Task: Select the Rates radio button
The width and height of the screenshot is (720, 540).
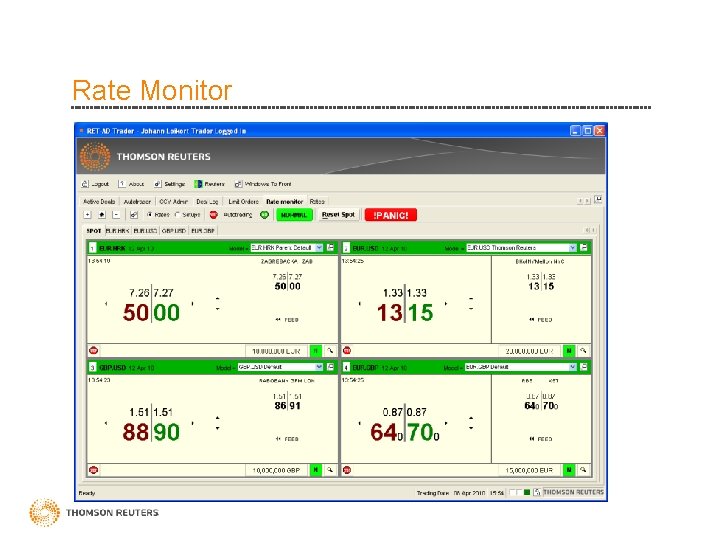Action: click(x=149, y=214)
